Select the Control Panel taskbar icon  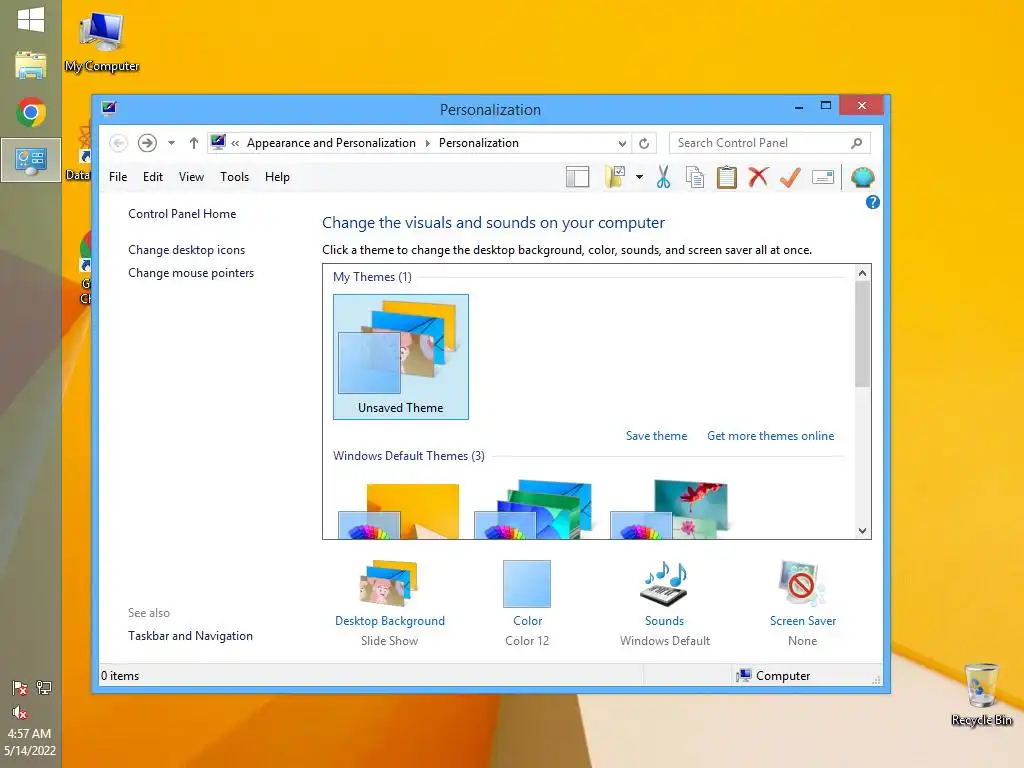31,160
